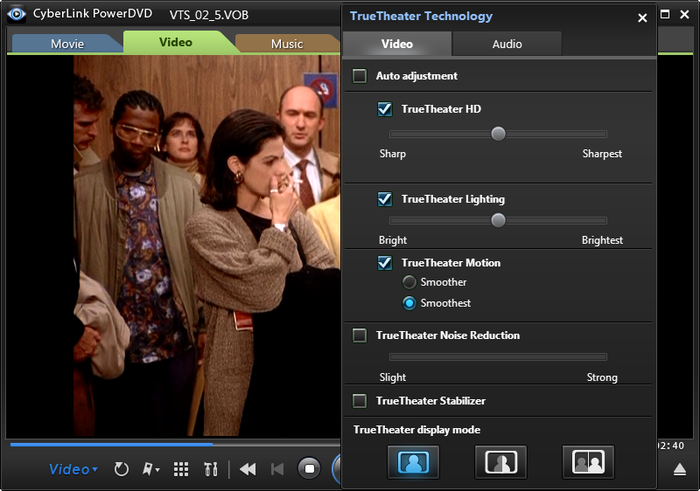Click the TrueTheater HD sharpness slider handle
The width and height of the screenshot is (700, 491).
498,133
